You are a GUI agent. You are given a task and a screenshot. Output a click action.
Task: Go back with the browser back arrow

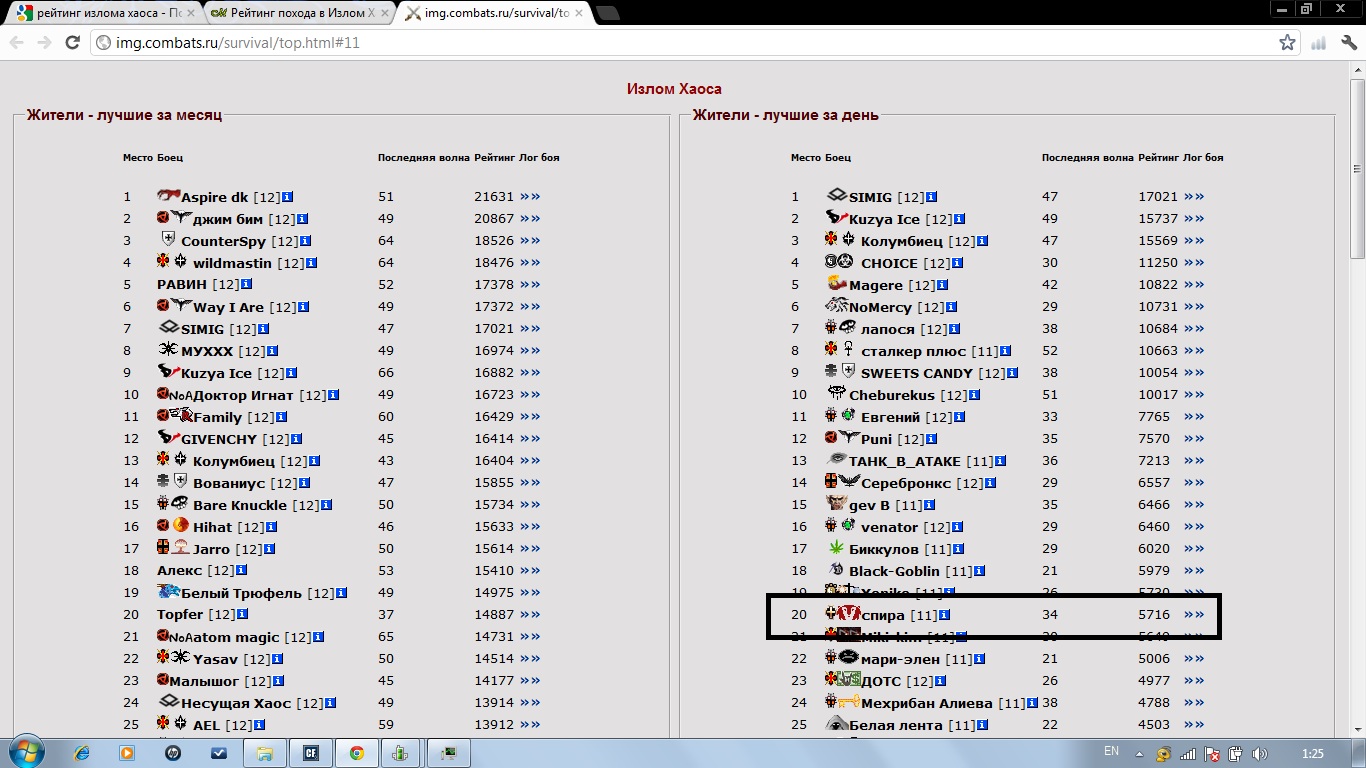click(16, 43)
